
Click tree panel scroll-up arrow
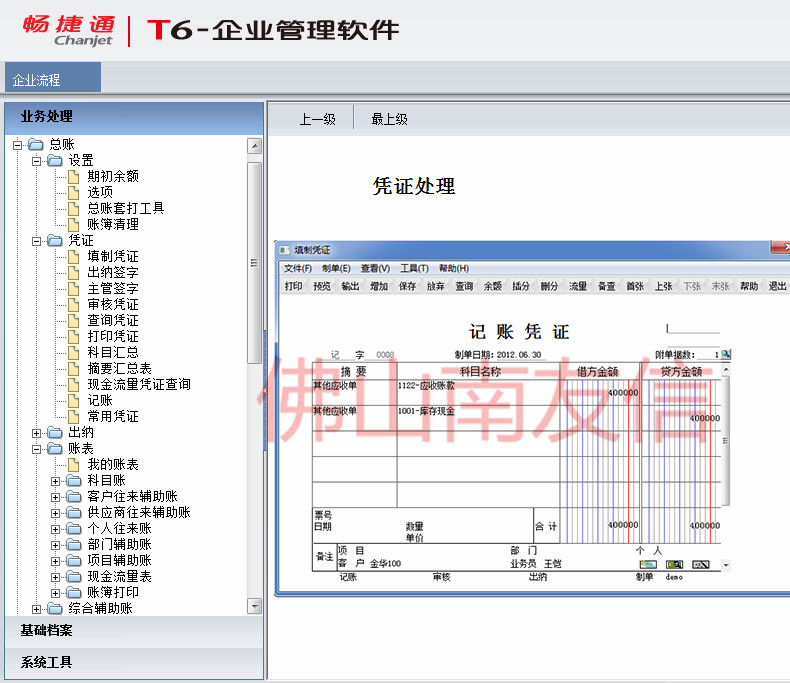[x=255, y=146]
